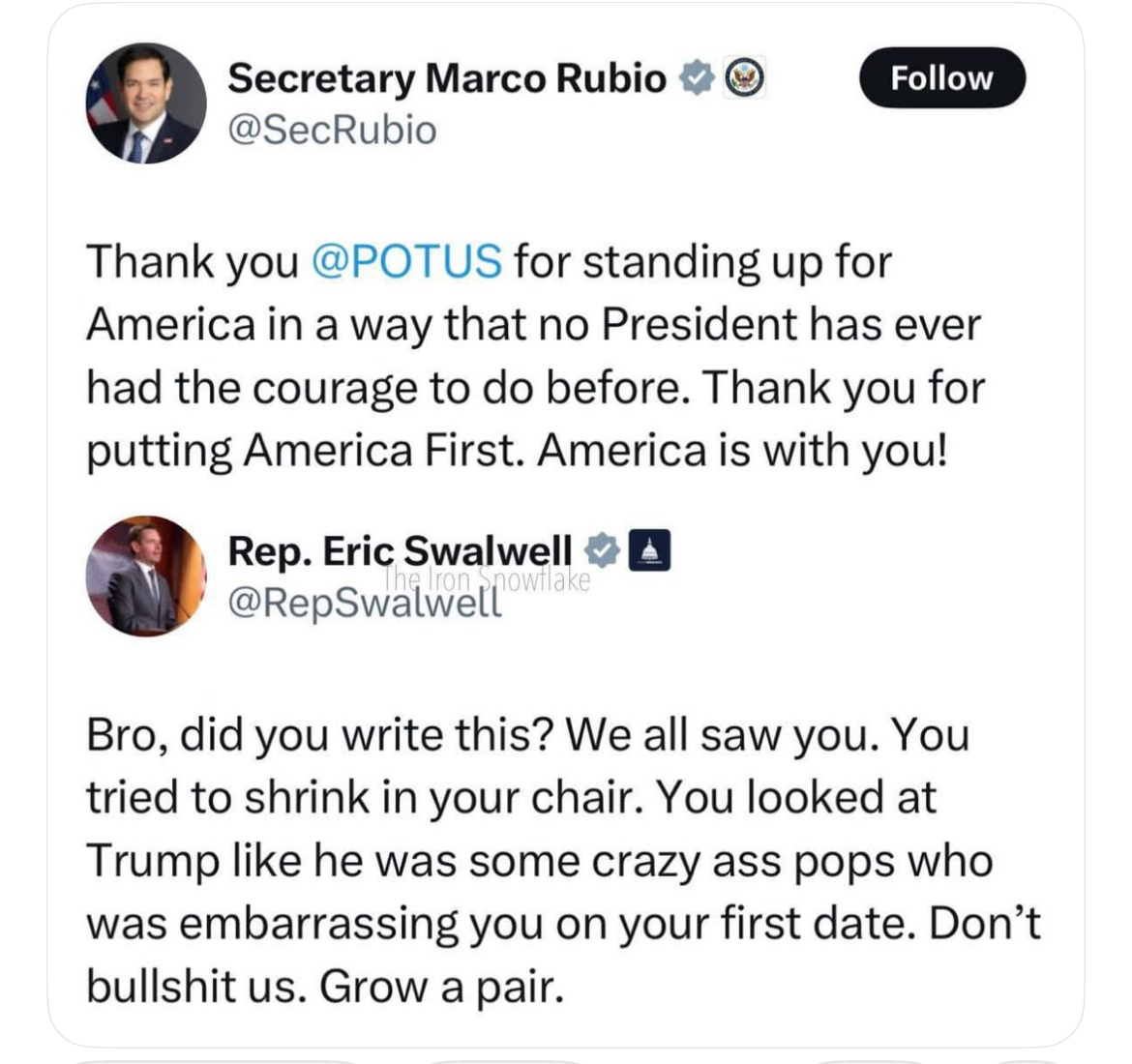Image resolution: width=1132 pixels, height=1064 pixels.
Task: Click the blue verified badge beside Marco Rubio
Action: (697, 77)
